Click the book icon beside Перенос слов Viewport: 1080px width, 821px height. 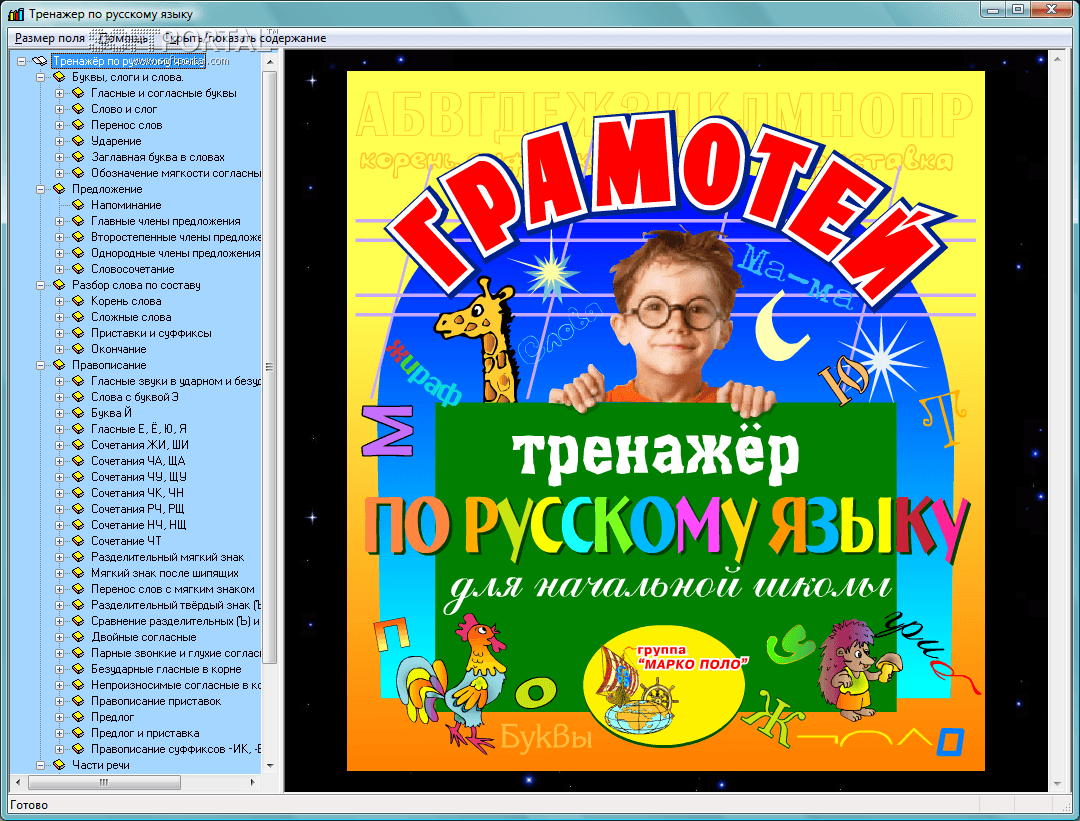click(79, 125)
